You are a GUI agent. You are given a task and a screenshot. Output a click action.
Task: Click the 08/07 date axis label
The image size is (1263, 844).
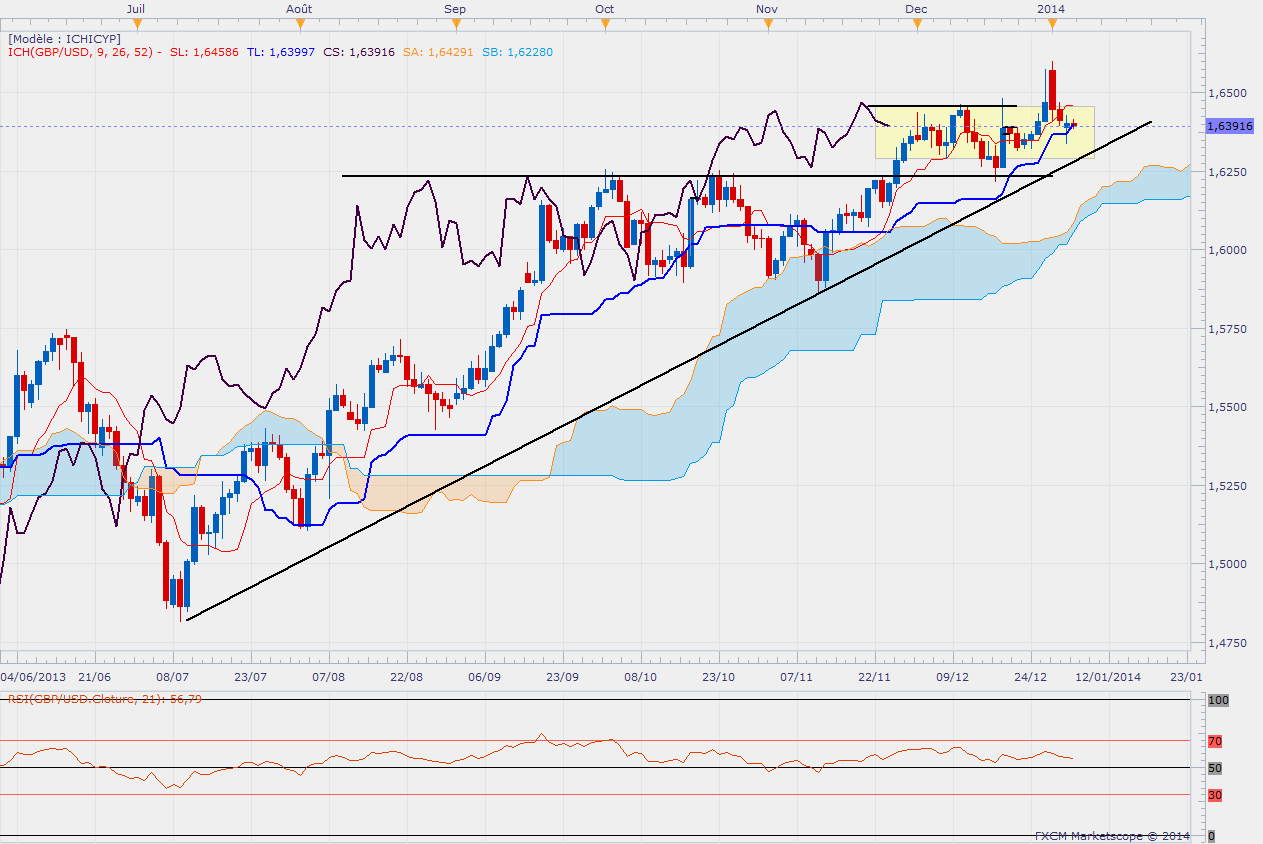(x=173, y=677)
